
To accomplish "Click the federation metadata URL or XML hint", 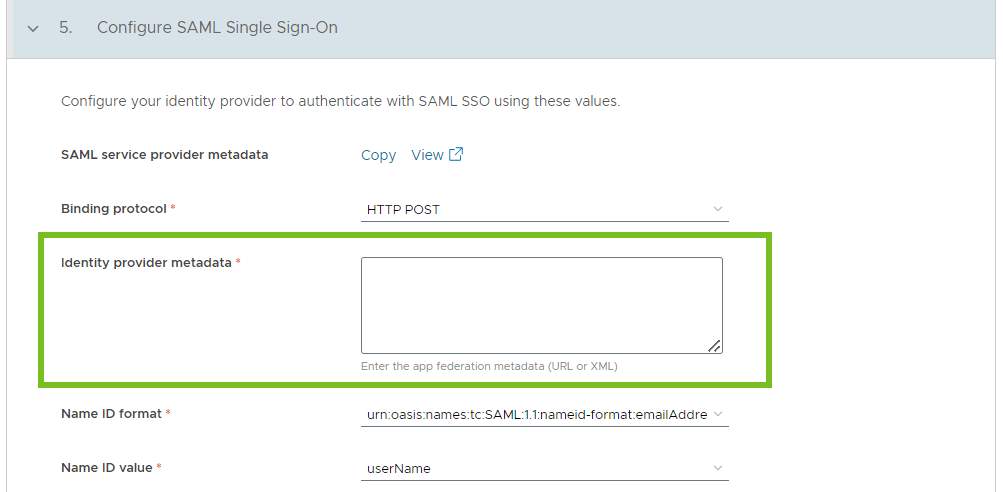I will point(489,367).
